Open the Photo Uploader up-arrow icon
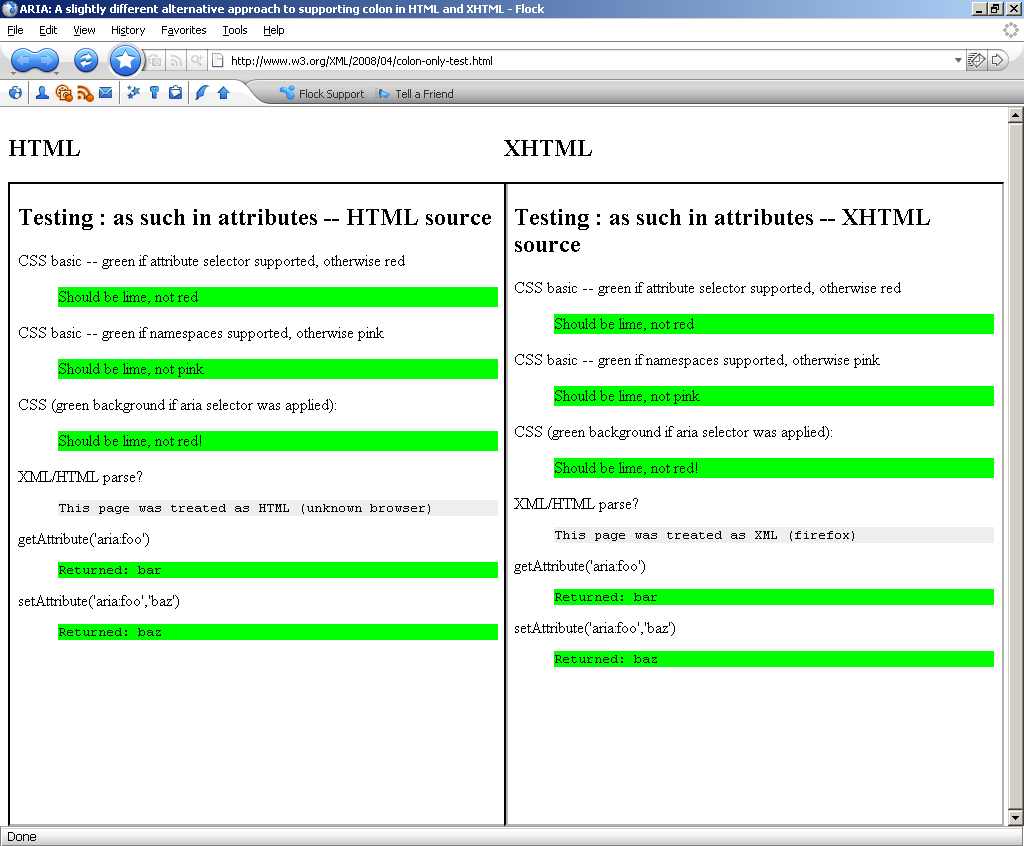 (223, 93)
